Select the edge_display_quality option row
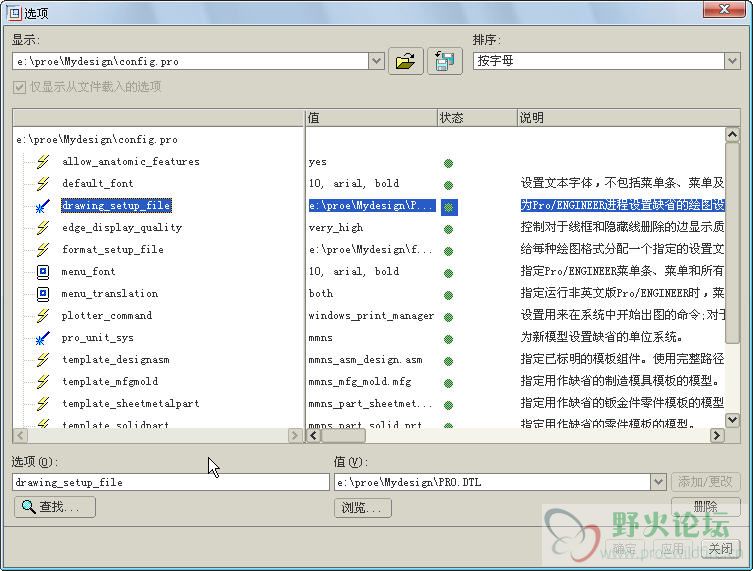The height and width of the screenshot is (571, 753). tap(122, 228)
